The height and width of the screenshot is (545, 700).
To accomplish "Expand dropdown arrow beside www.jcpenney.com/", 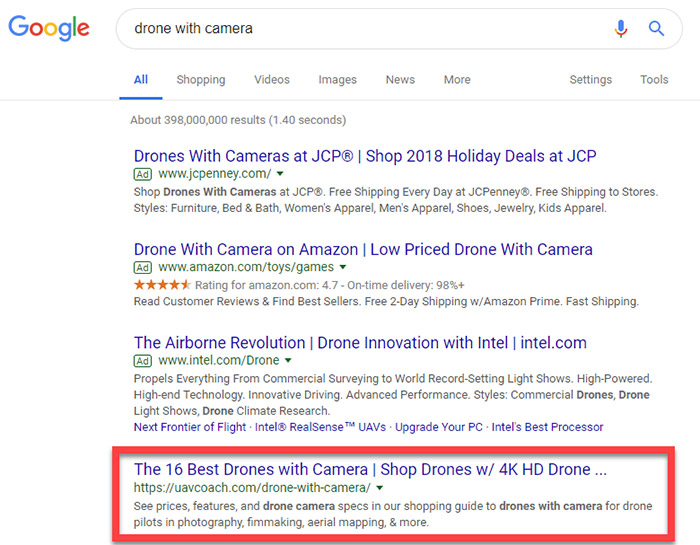I will 280,174.
